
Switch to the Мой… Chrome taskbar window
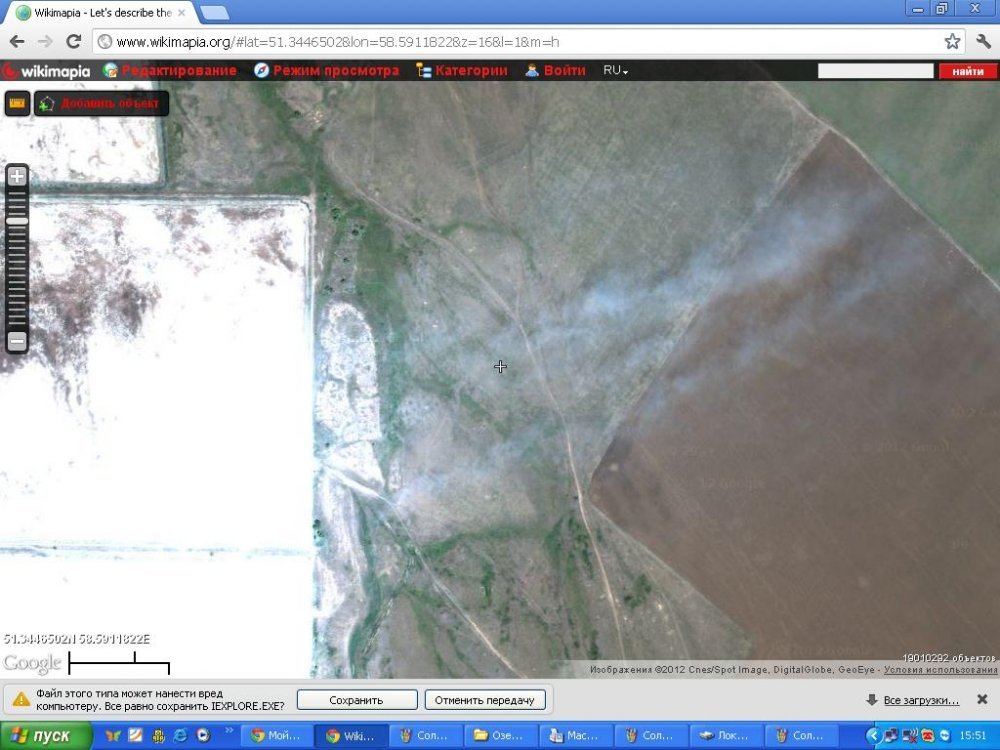[276, 736]
